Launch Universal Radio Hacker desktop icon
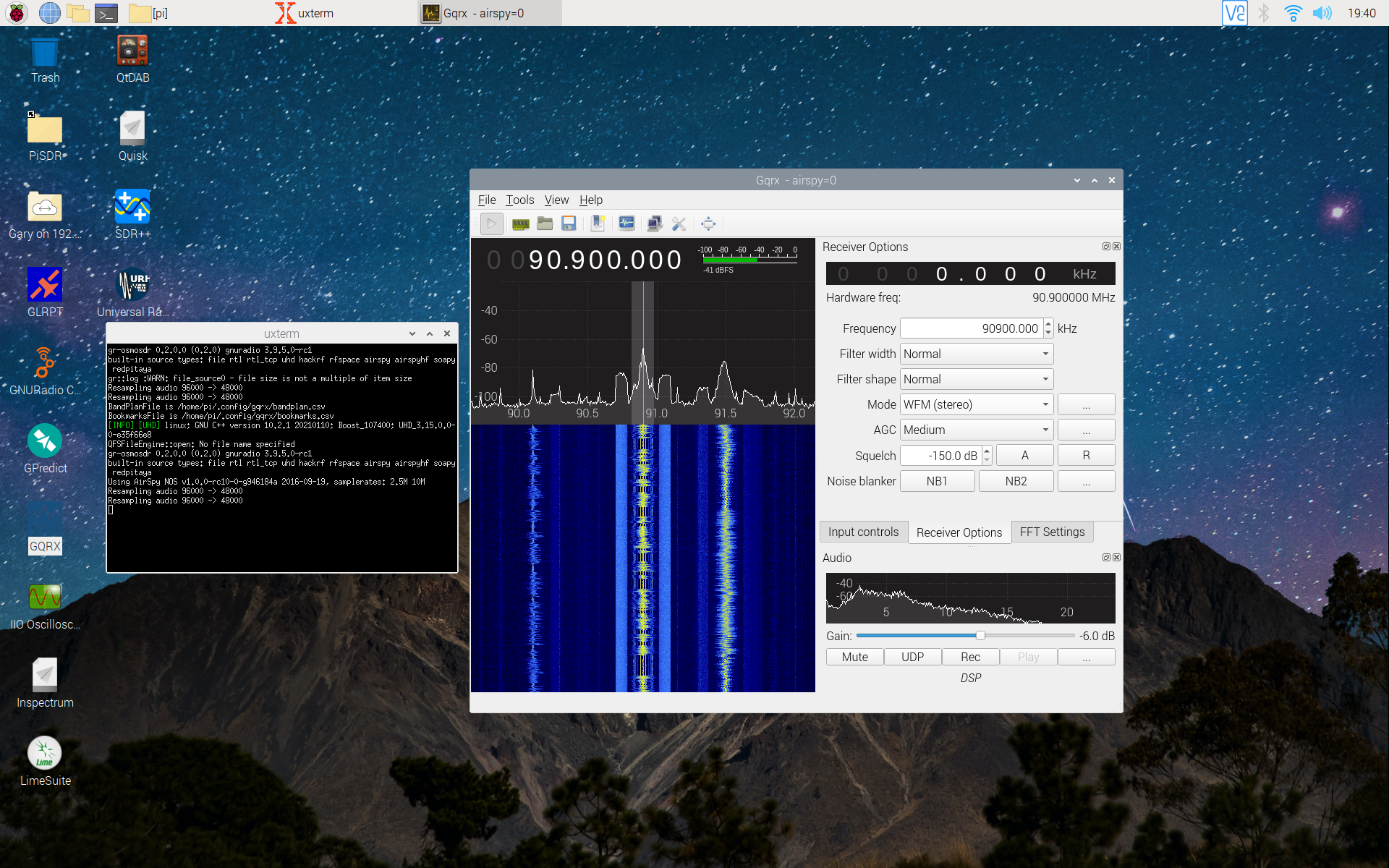 coord(132,294)
